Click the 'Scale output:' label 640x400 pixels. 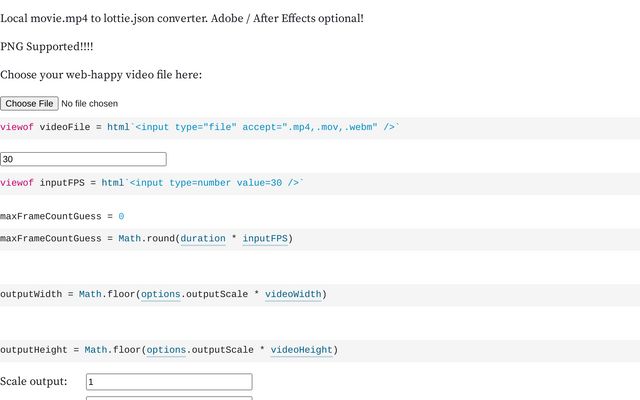(x=34, y=381)
